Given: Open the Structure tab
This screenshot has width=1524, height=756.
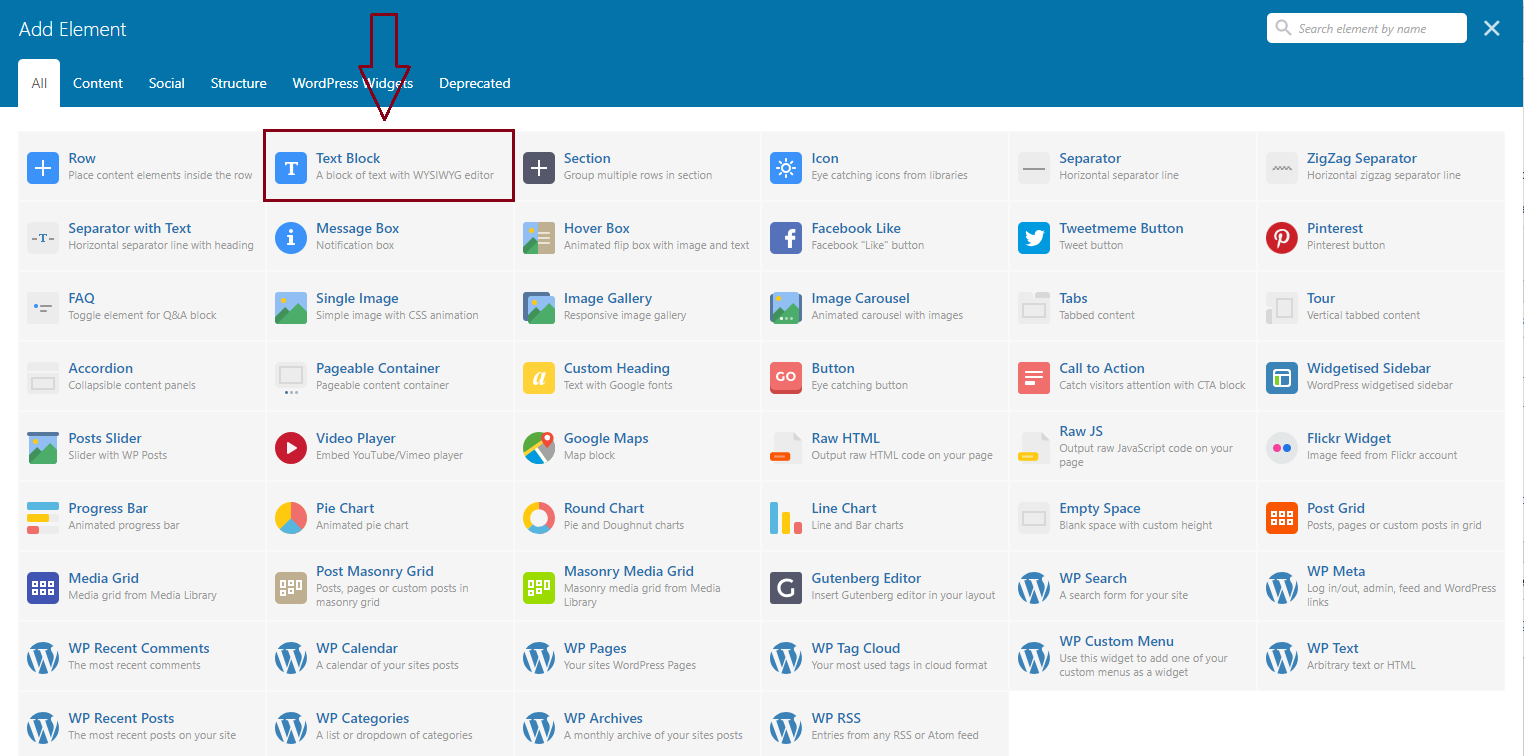Looking at the screenshot, I should [238, 83].
